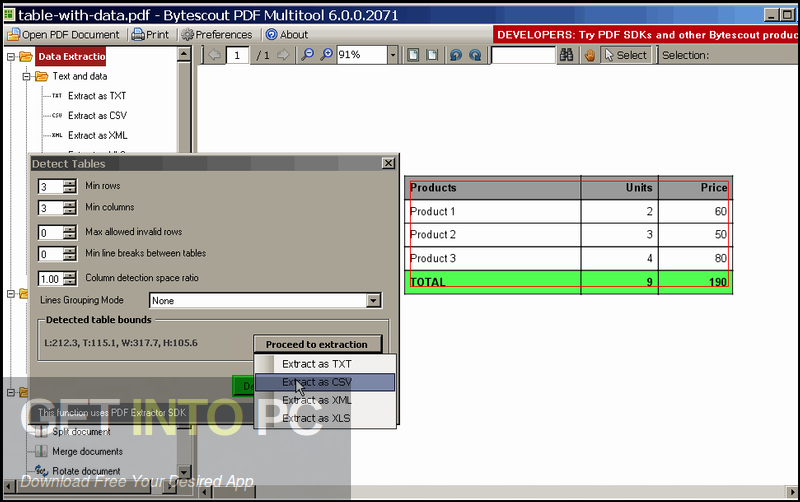Viewport: 800px width, 502px height.
Task: Click the second page-layout icon in toolbar
Action: point(432,55)
